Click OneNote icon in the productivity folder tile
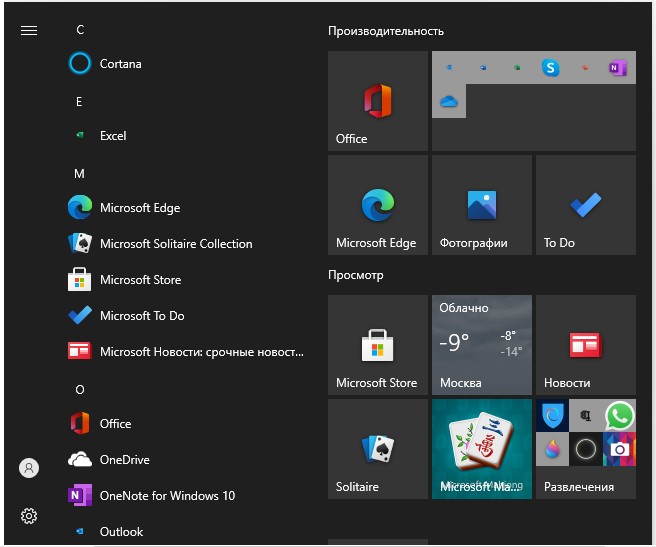656x547 pixels. click(x=618, y=67)
